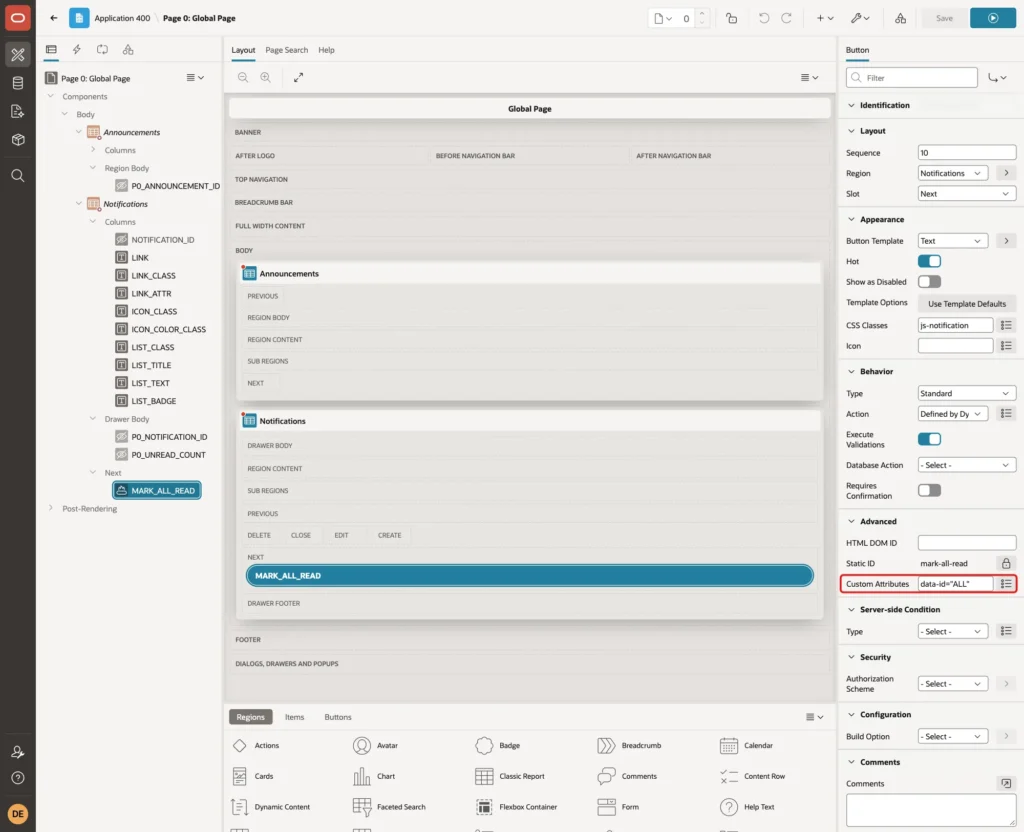The width and height of the screenshot is (1024, 832).
Task: Switch to the Processing tab icon
Action: pos(103,50)
